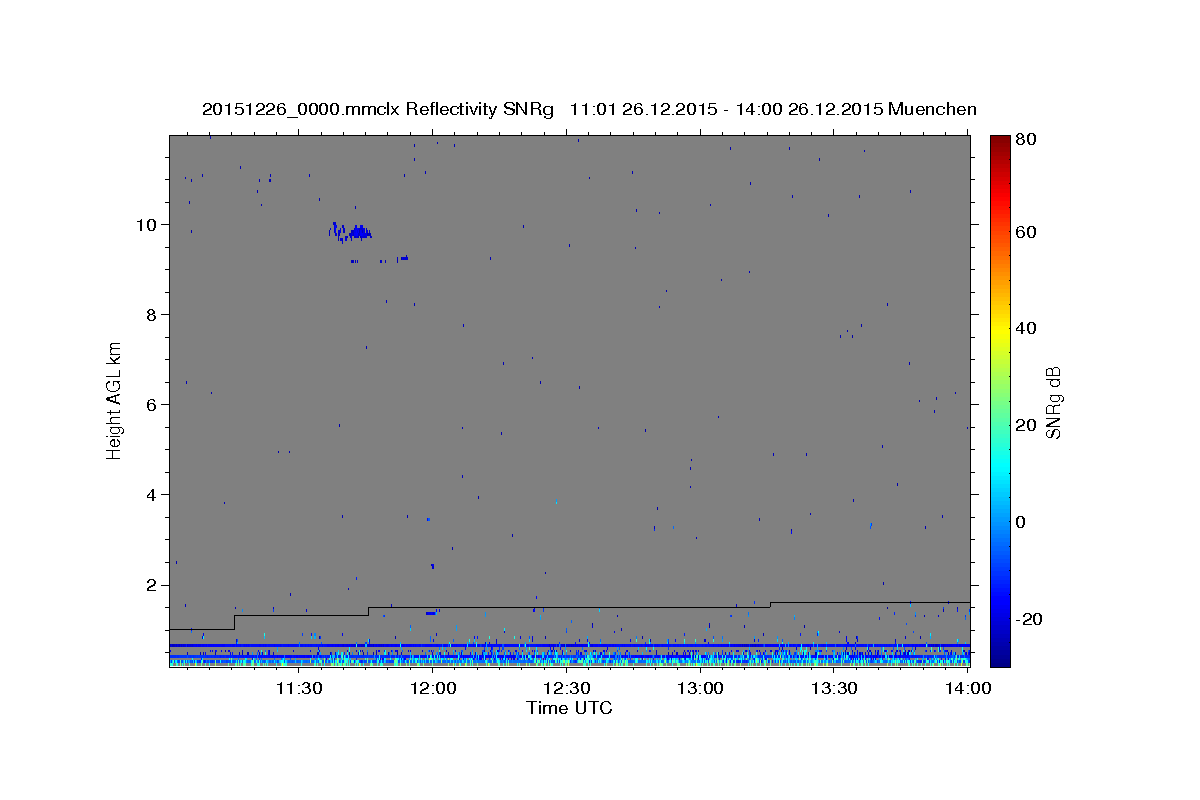Click the 'Time UTC' axis label
This screenshot has width=1200, height=800.
[x=569, y=708]
